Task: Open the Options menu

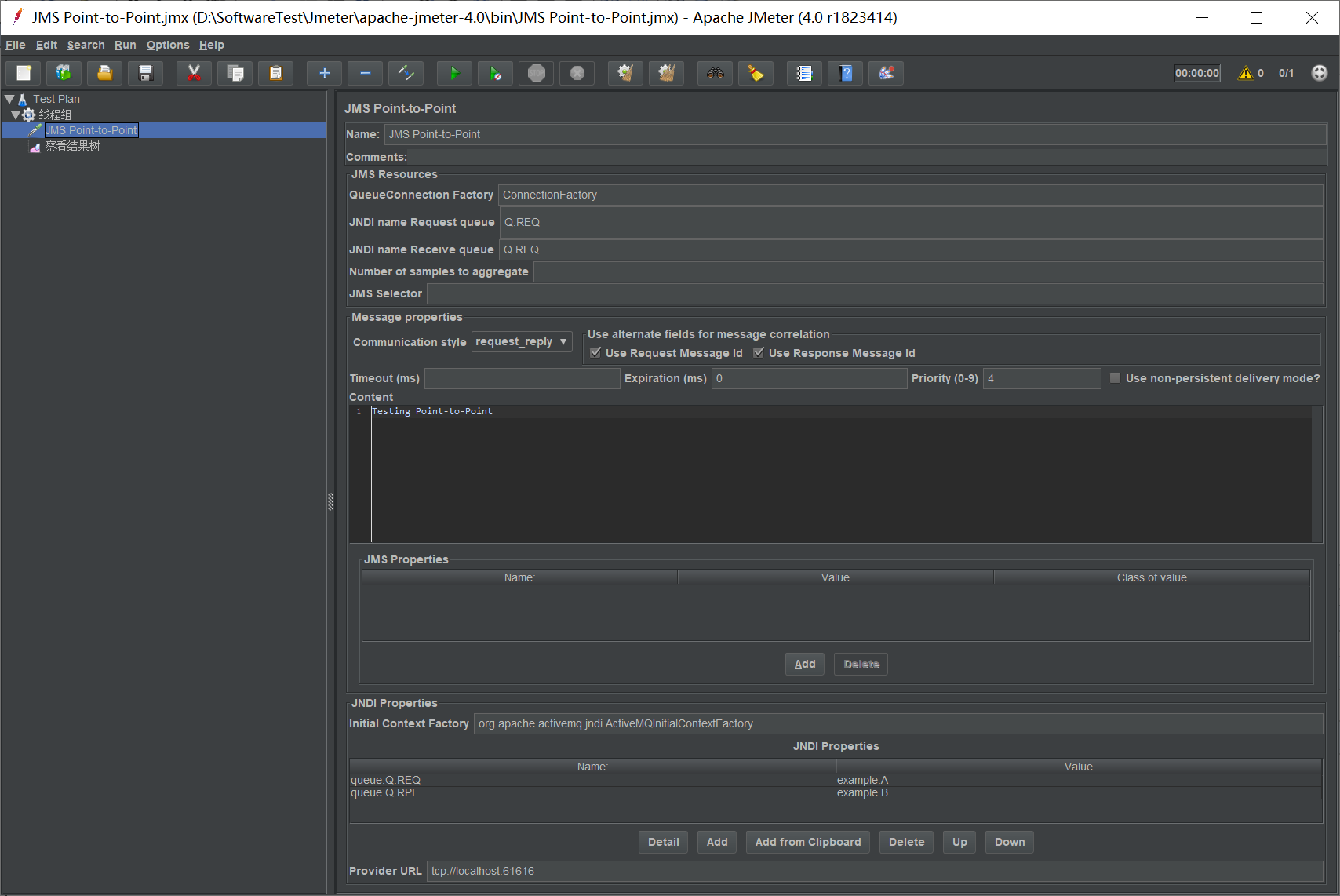Action: [x=168, y=45]
